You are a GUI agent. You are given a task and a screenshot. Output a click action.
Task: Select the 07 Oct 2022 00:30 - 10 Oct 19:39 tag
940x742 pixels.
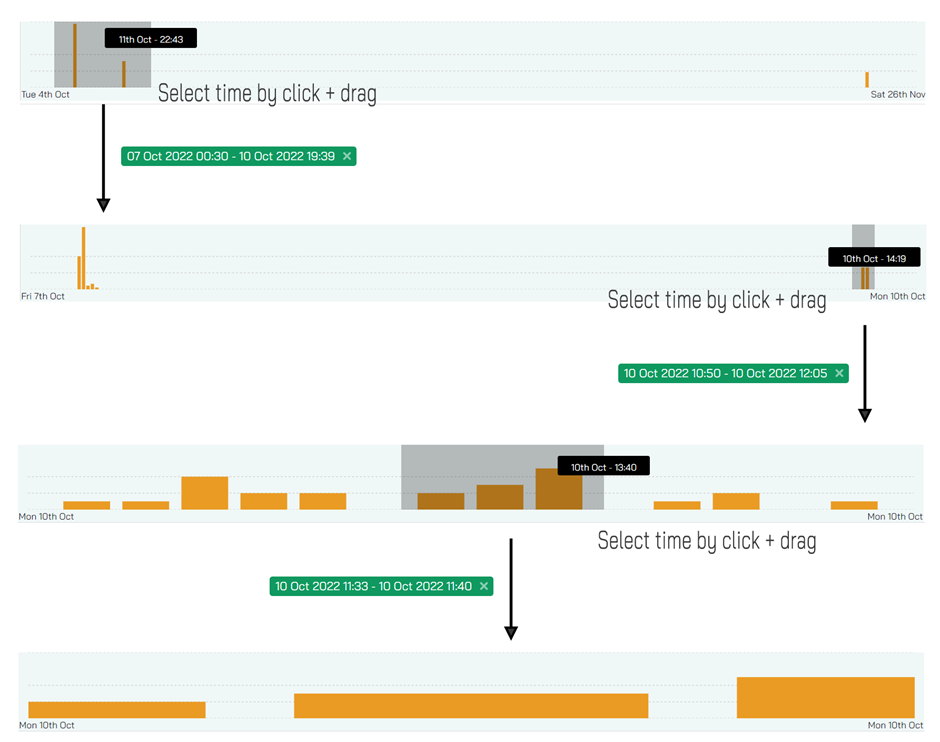pos(239,156)
